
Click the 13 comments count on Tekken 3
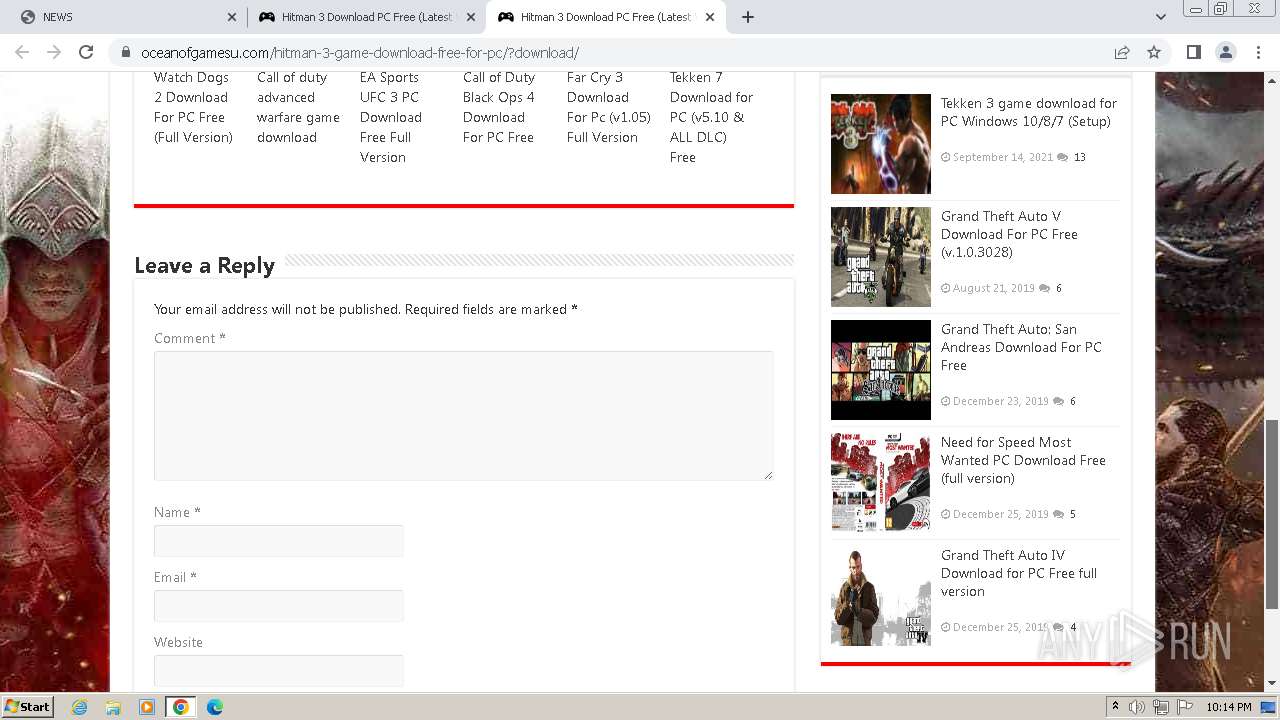click(1079, 157)
